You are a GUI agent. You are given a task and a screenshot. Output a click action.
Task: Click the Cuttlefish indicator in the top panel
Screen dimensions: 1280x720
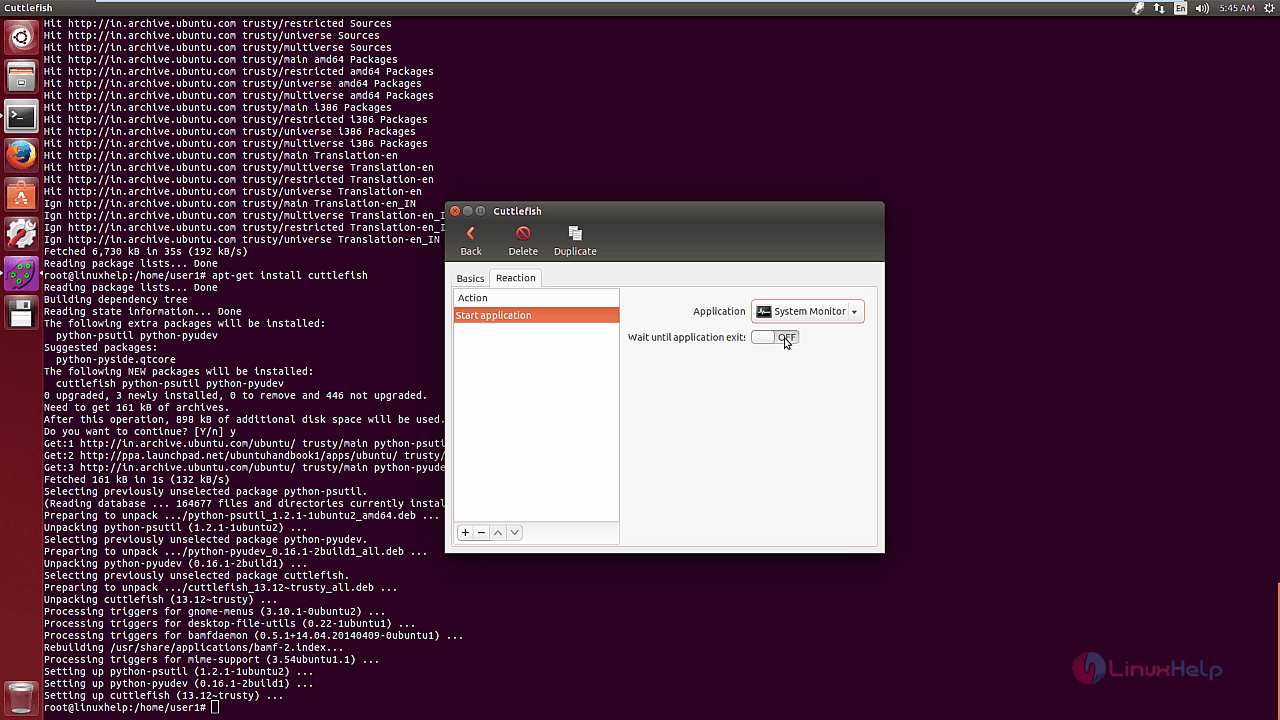[1138, 8]
